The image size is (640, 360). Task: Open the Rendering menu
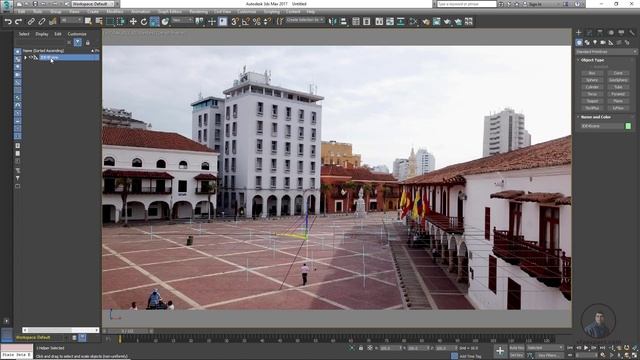point(198,12)
